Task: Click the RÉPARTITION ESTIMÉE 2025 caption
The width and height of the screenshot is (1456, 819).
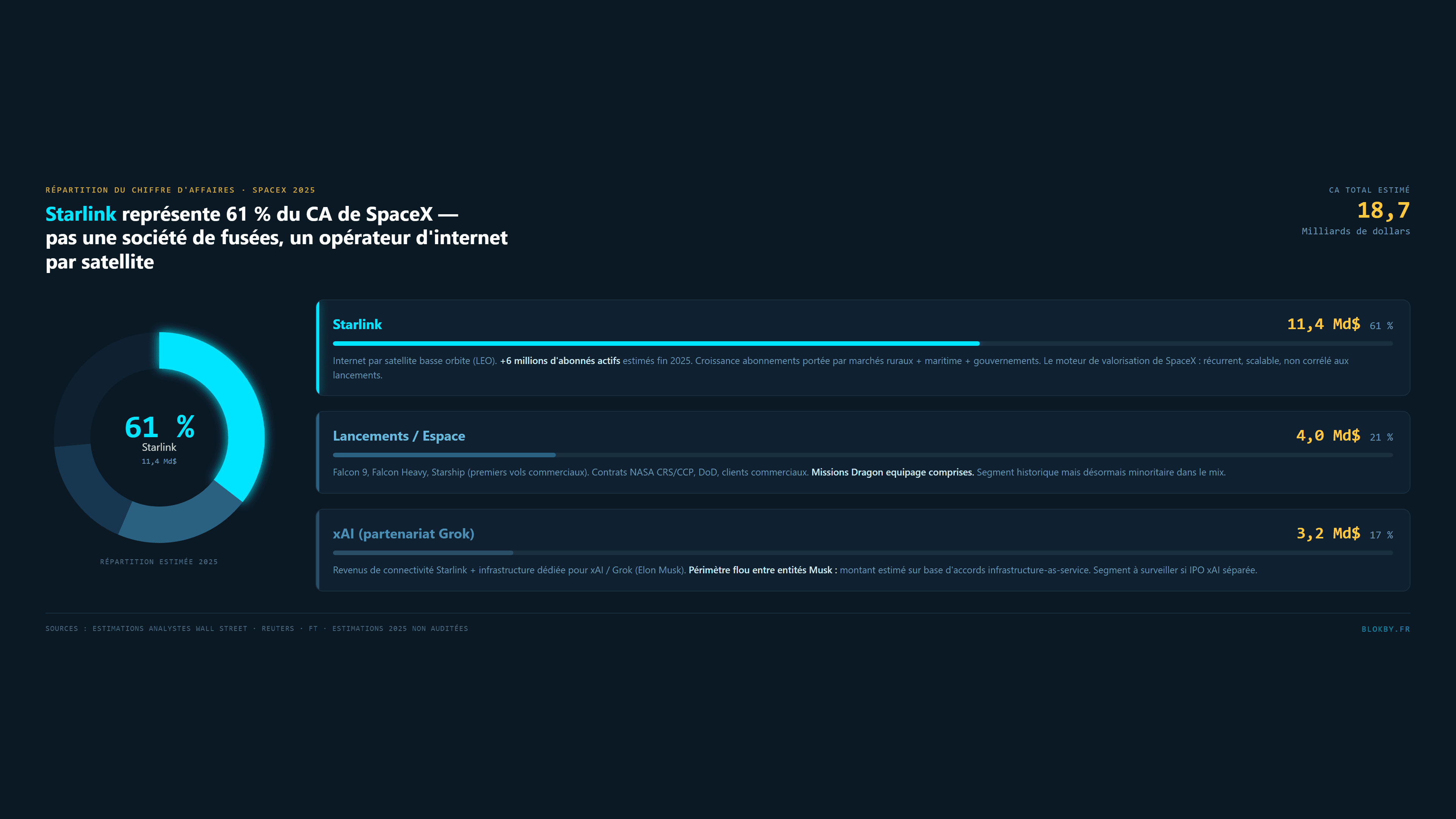Action: tap(159, 562)
